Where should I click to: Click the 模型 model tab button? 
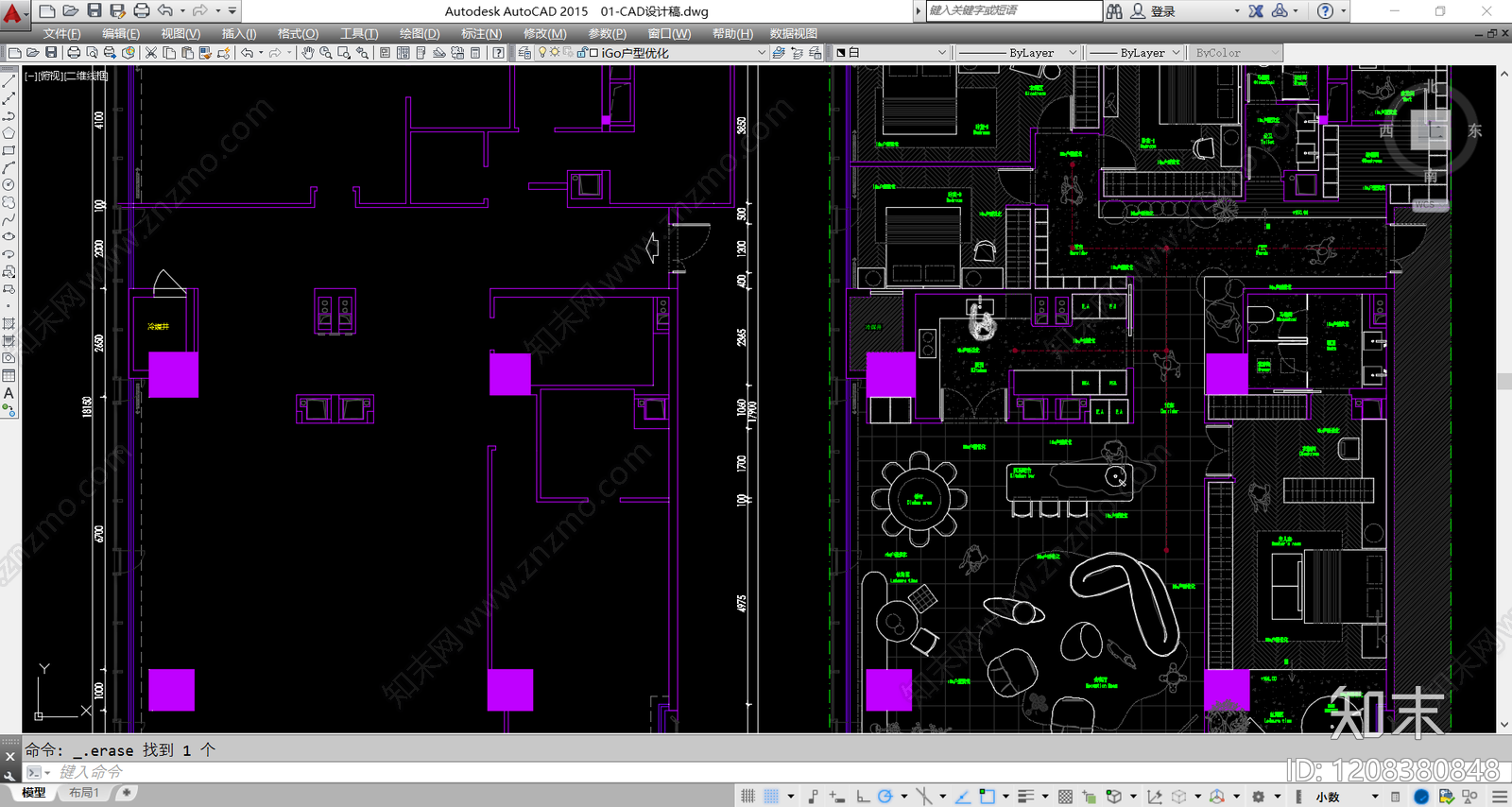pyautogui.click(x=34, y=793)
